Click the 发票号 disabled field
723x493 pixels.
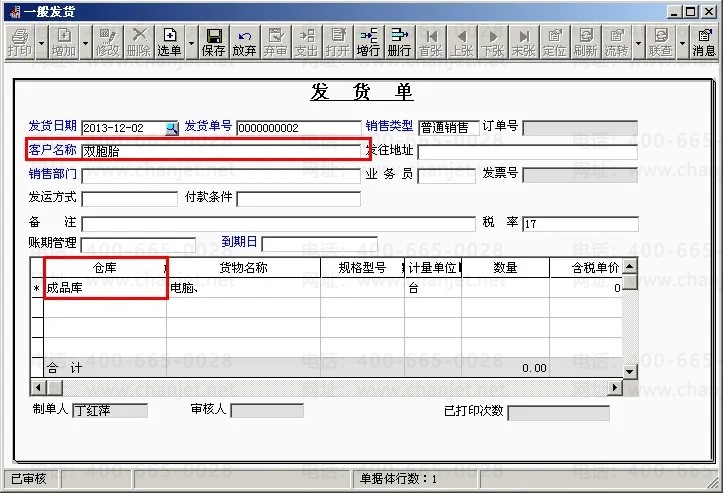pyautogui.click(x=580, y=175)
